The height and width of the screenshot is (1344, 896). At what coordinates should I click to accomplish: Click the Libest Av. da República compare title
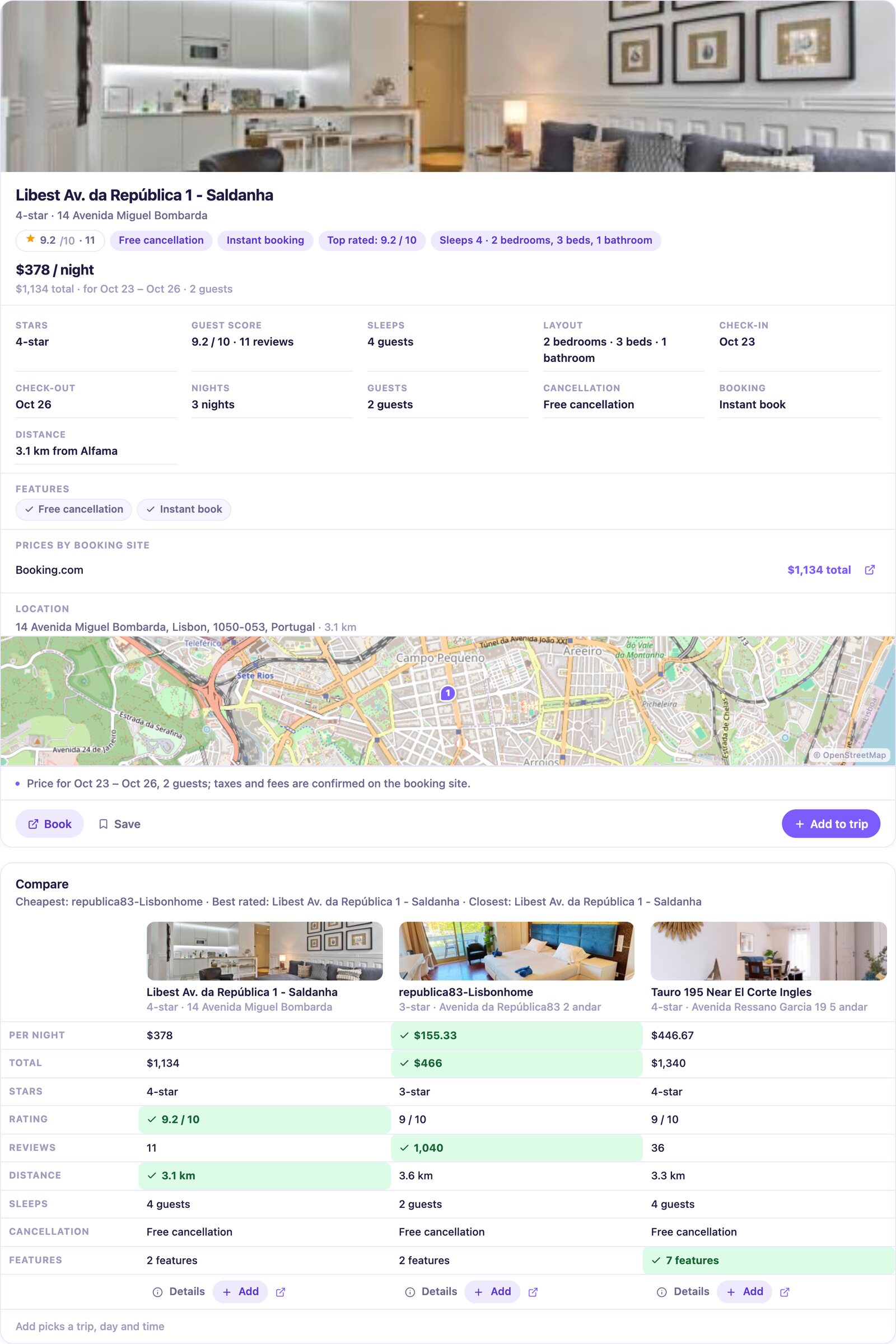click(x=242, y=992)
